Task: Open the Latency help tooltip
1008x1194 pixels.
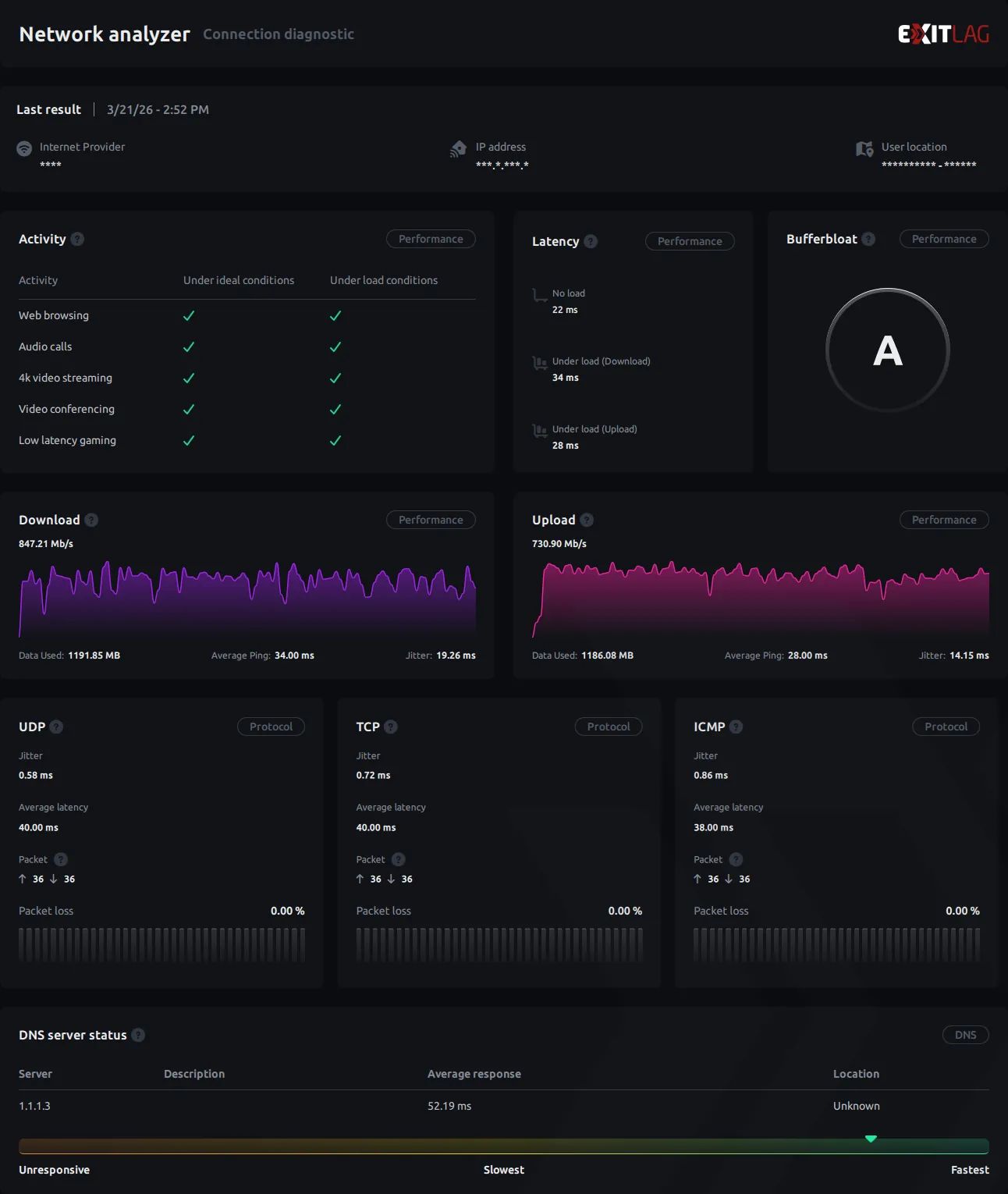Action: coord(591,241)
